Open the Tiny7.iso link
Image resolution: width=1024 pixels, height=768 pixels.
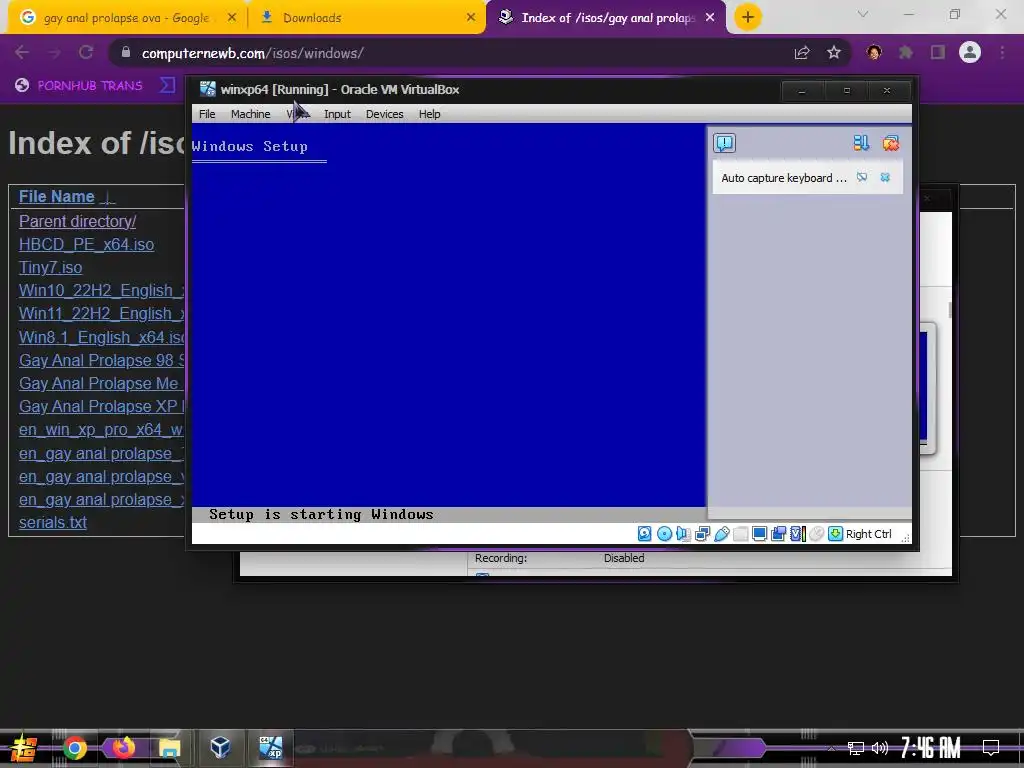click(x=50, y=267)
